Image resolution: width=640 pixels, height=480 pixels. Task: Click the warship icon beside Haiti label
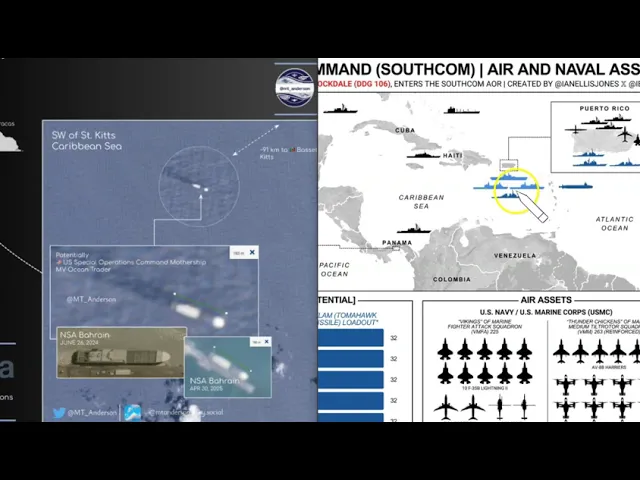pos(424,154)
